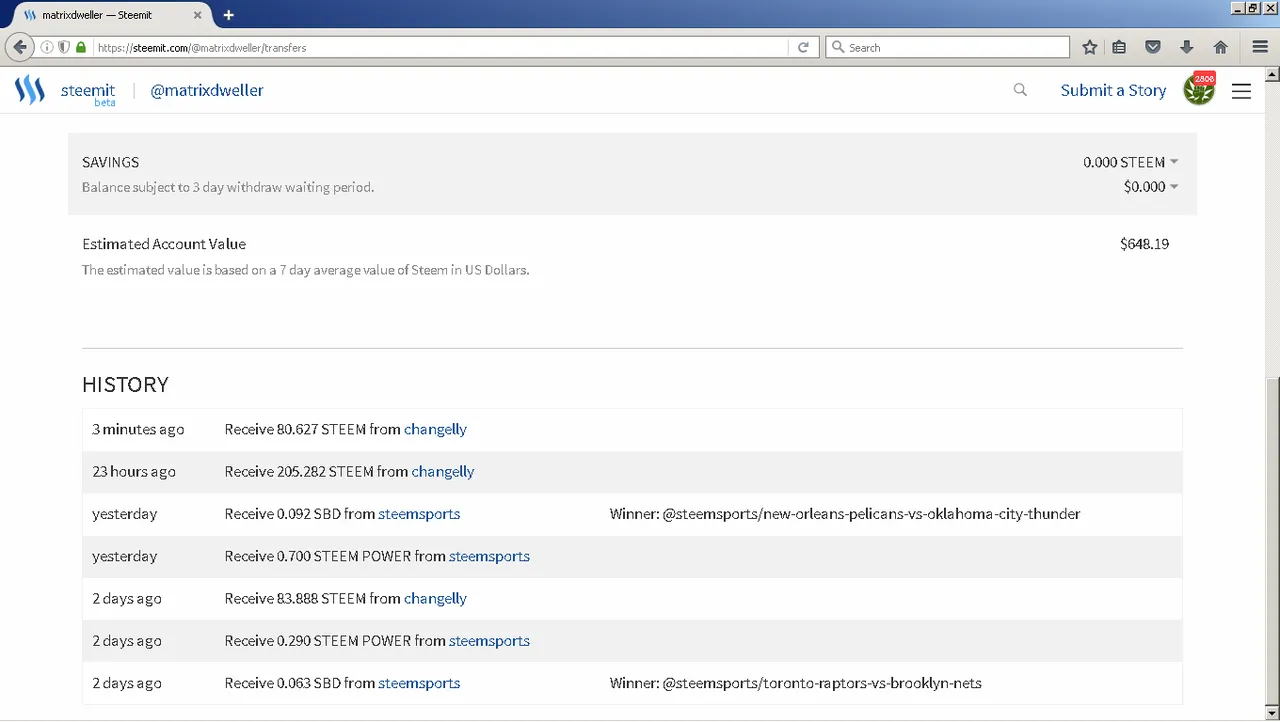The image size is (1280, 722).
Task: Open Steemit search magnifier icon
Action: (x=1020, y=90)
